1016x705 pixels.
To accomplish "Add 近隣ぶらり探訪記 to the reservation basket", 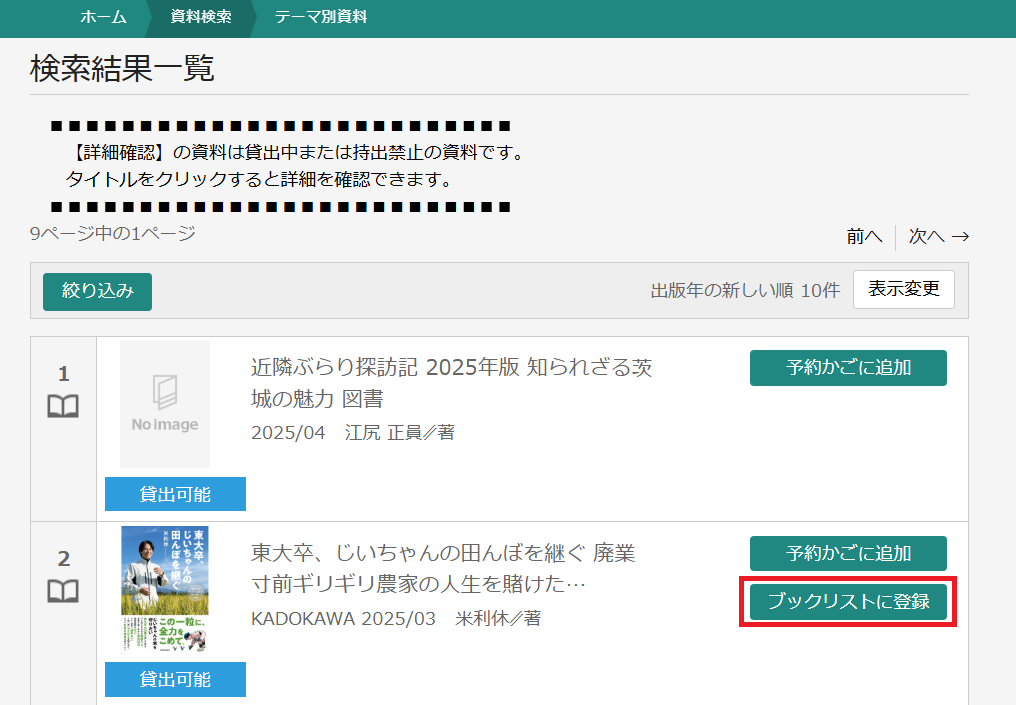I will coord(848,368).
